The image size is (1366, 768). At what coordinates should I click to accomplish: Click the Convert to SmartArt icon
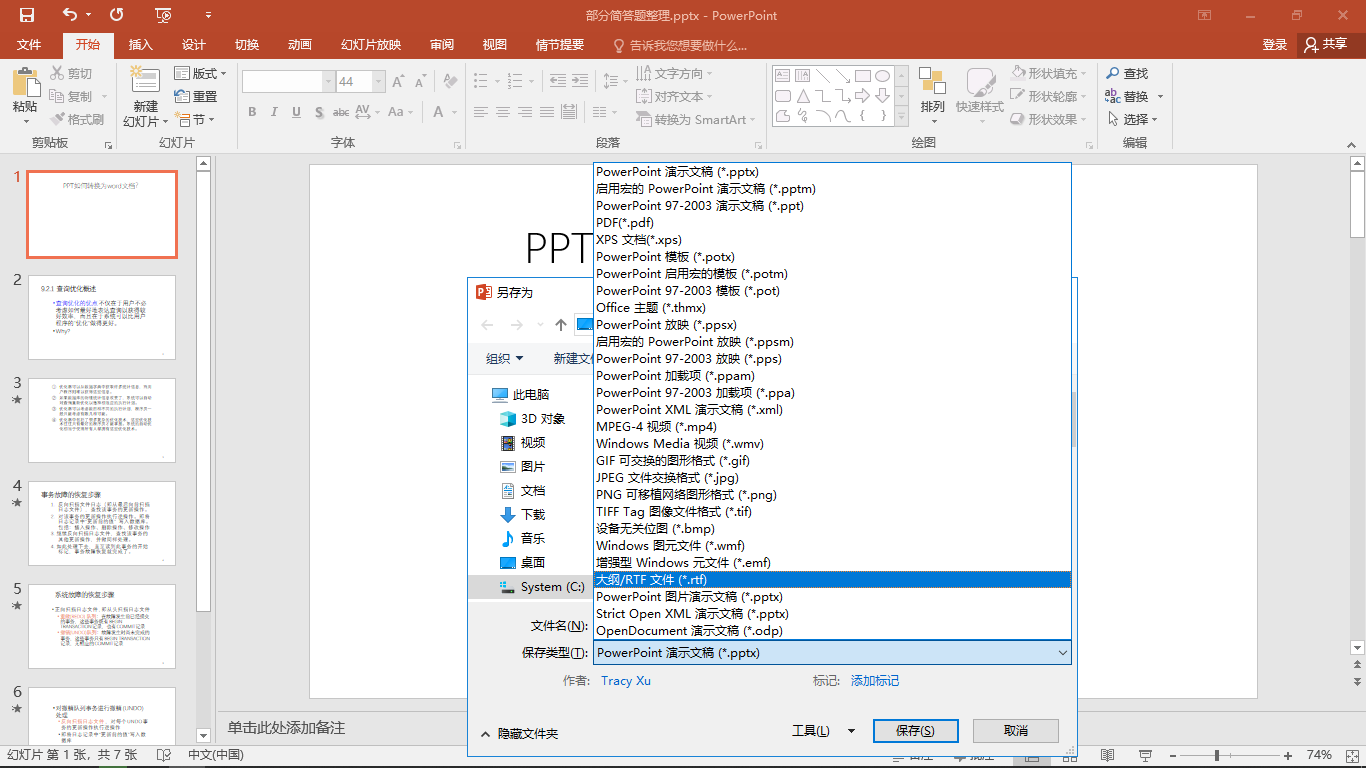tap(644, 119)
